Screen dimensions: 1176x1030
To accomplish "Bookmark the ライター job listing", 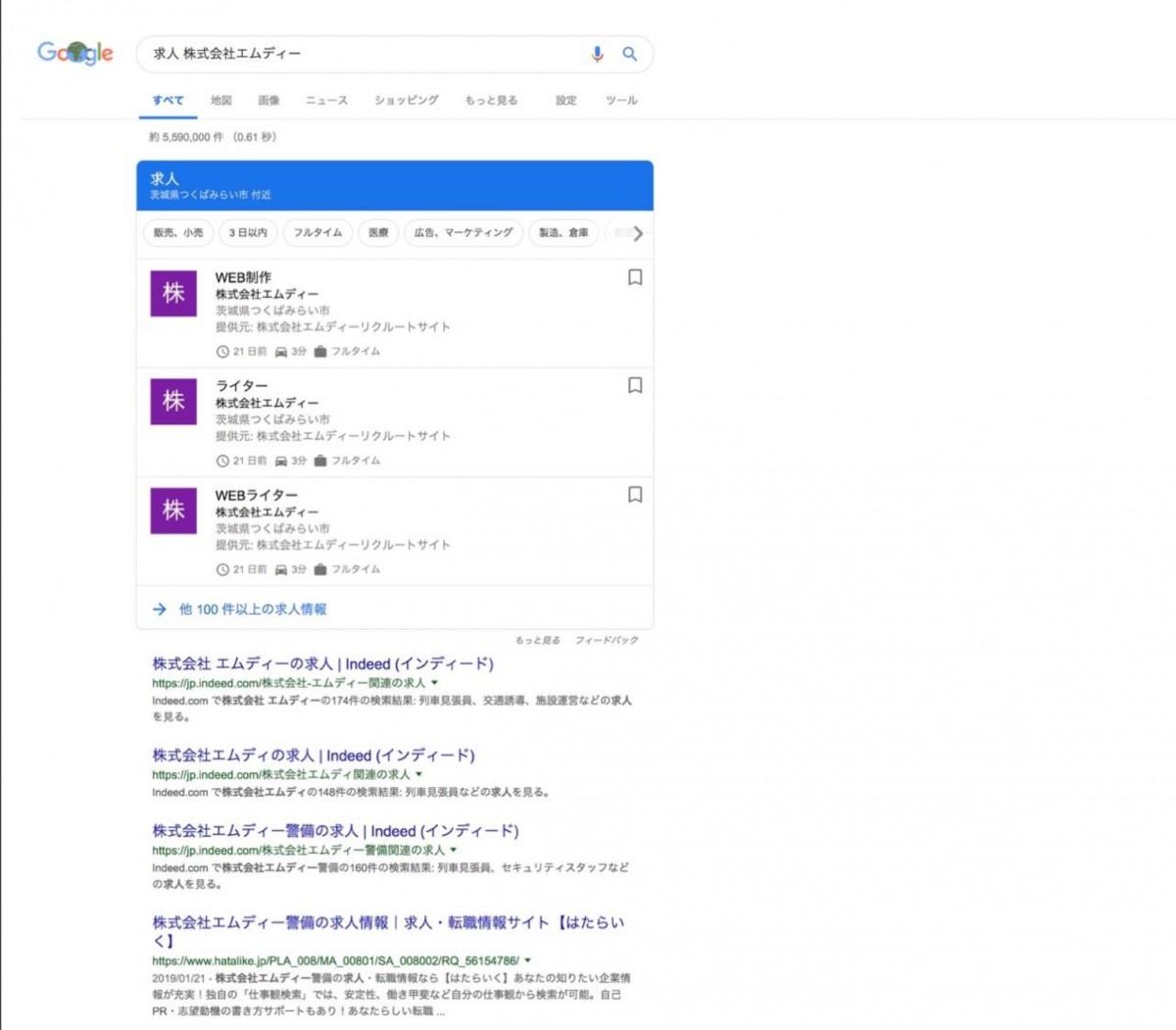I will (x=635, y=385).
